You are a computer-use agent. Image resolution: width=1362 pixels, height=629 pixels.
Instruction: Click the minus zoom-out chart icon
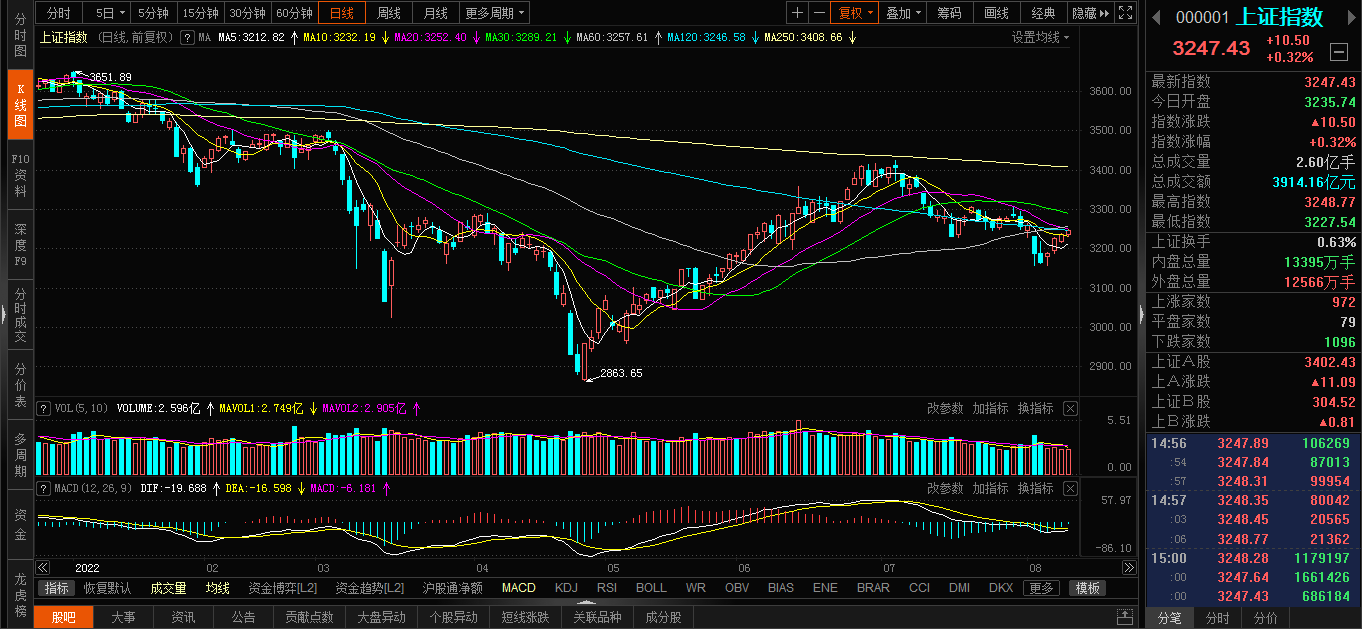coord(819,13)
